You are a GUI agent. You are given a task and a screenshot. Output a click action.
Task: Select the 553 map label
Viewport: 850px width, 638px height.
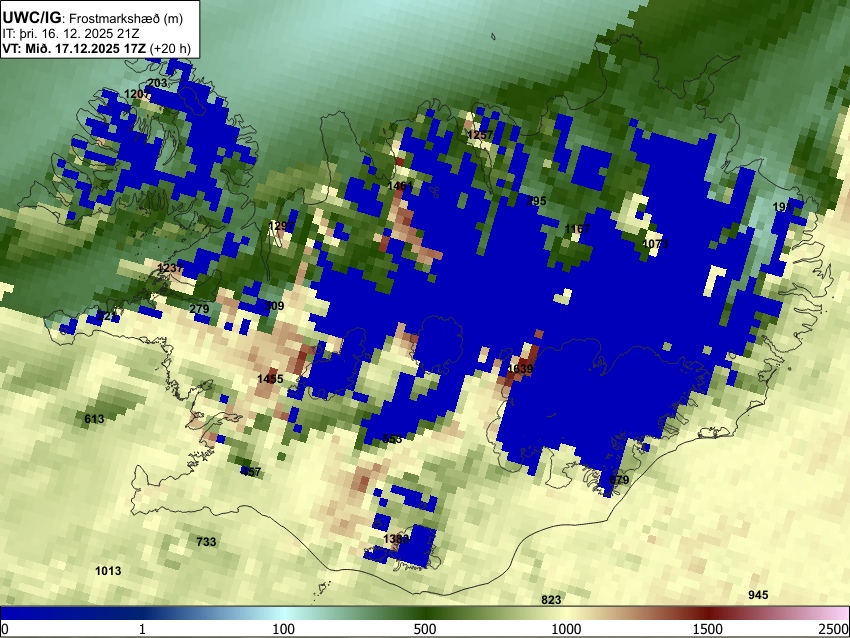[392, 439]
